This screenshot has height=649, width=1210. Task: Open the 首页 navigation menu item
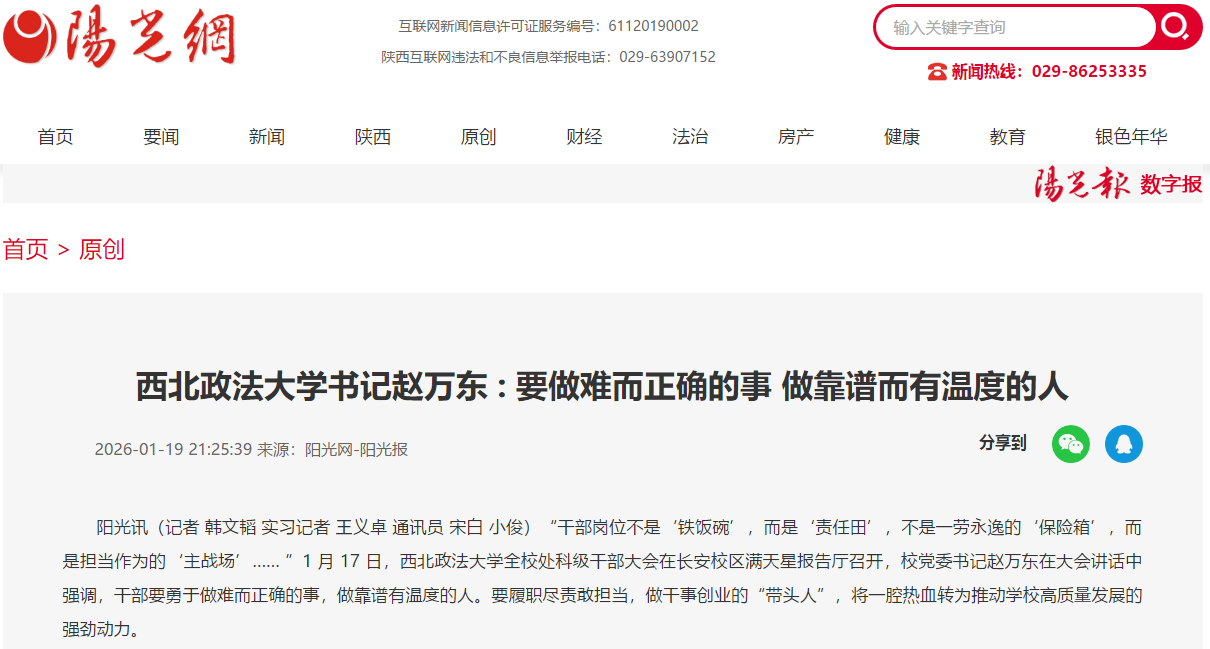tap(56, 137)
